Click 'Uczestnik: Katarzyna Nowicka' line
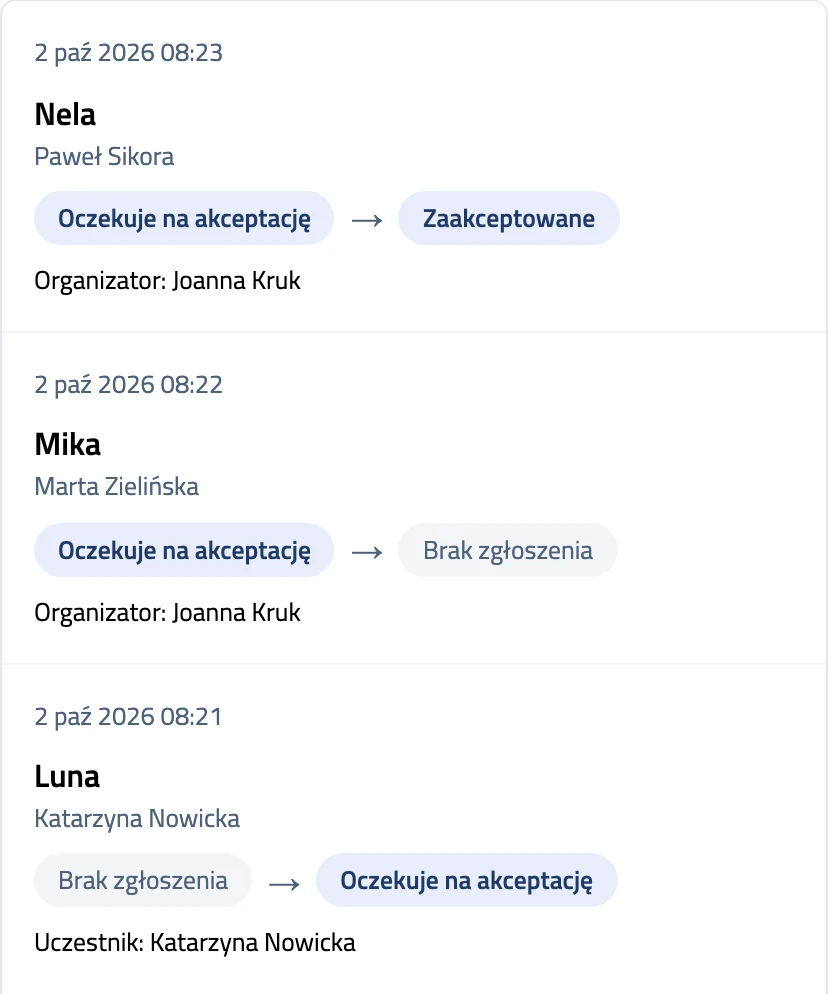This screenshot has width=828, height=994. 195,943
